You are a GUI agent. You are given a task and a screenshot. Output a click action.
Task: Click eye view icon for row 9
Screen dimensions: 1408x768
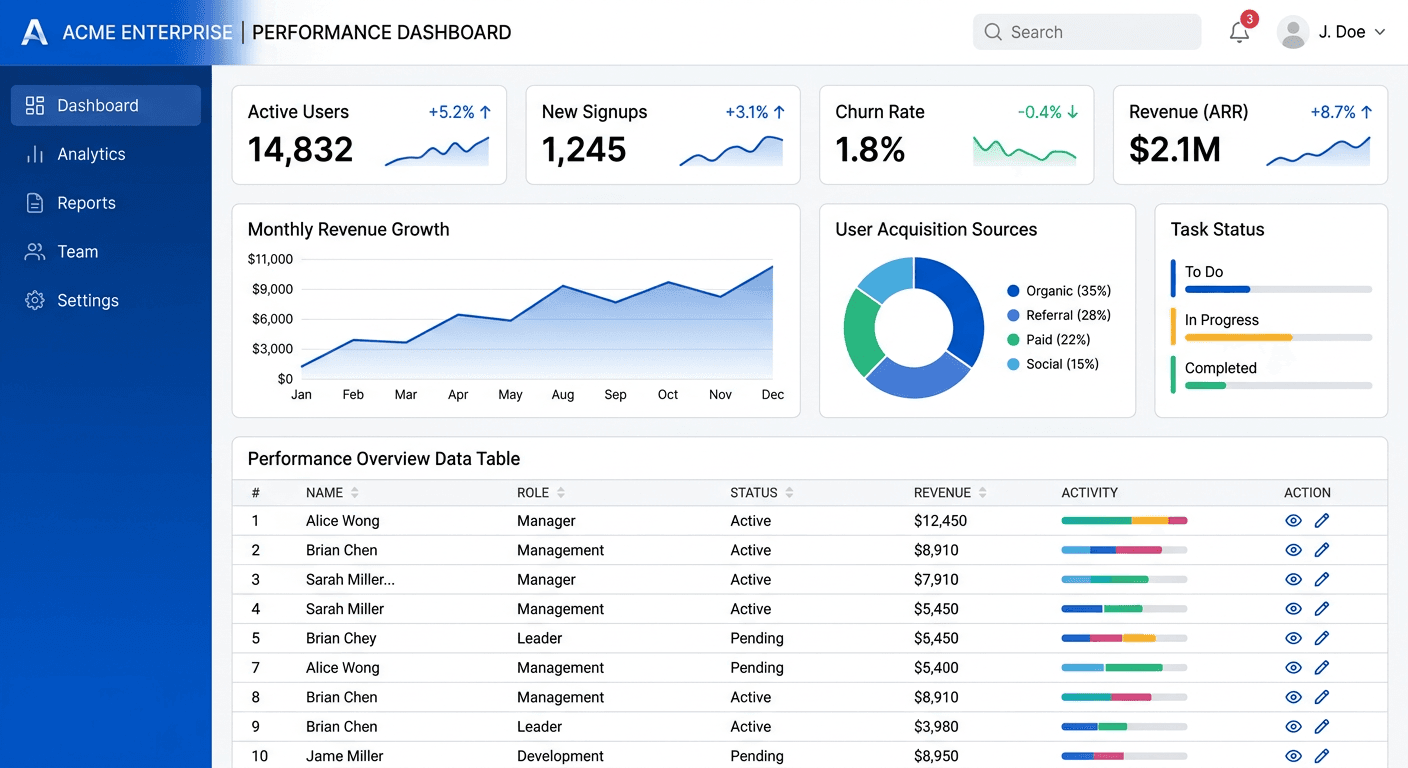tap(1293, 727)
